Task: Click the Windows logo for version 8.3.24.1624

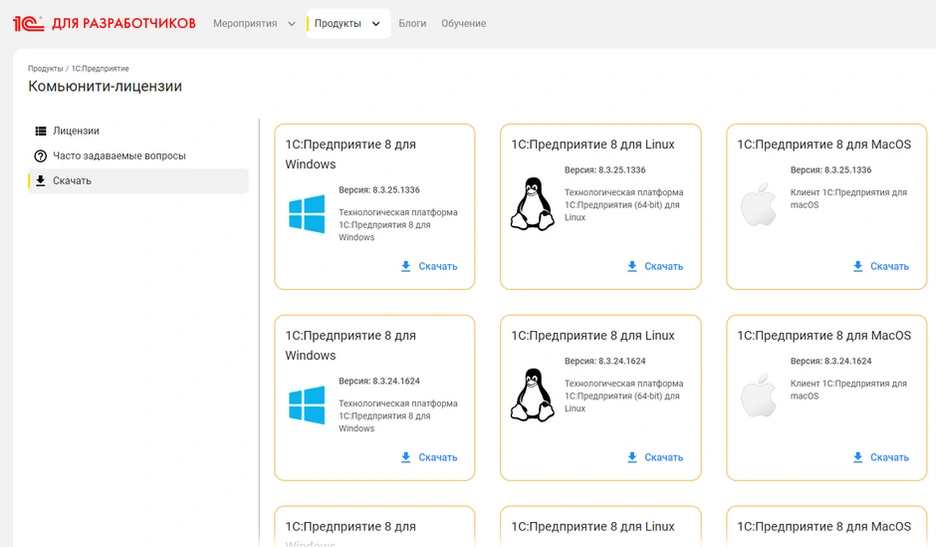Action: 306,405
